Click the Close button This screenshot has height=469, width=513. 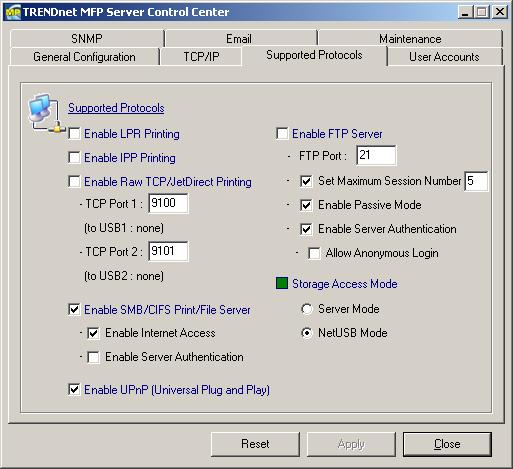click(x=447, y=444)
